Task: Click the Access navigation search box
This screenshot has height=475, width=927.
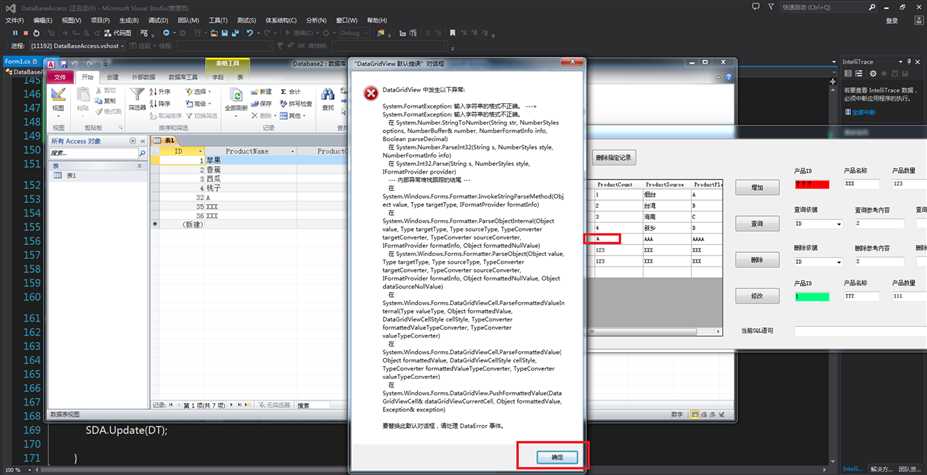Action: pos(93,153)
